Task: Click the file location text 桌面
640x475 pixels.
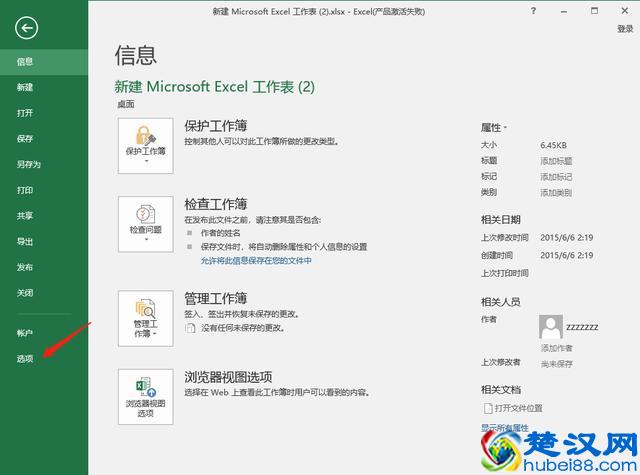Action: coord(126,104)
